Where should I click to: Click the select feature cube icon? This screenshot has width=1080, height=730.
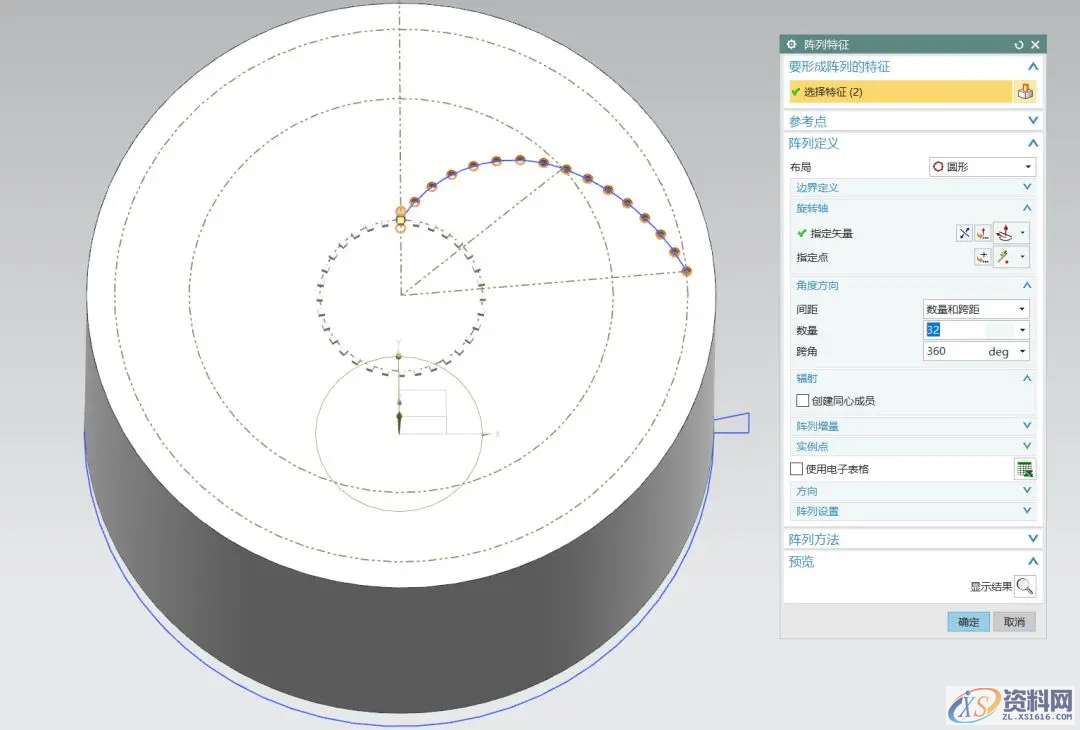[x=1025, y=92]
